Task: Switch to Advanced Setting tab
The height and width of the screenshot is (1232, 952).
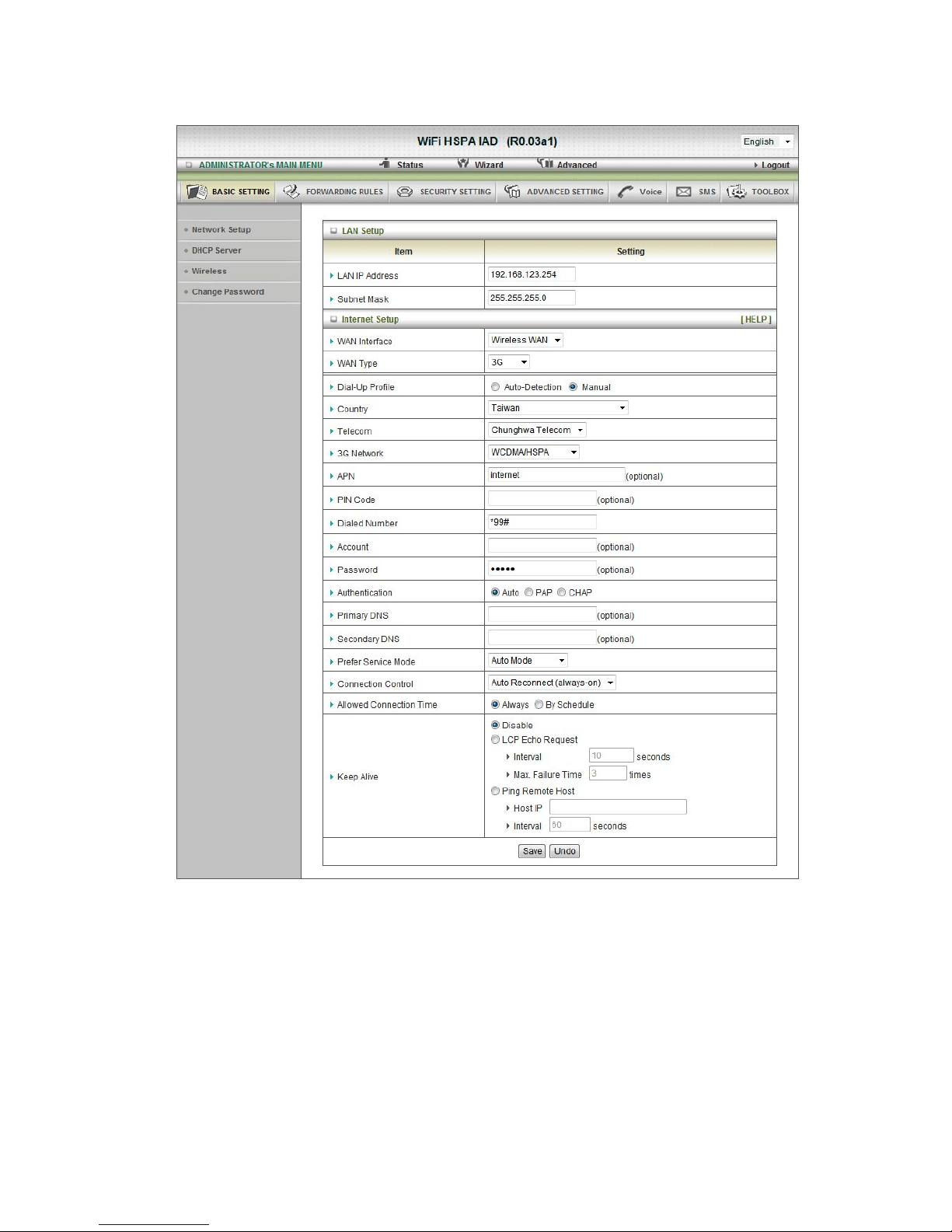Action: 553,191
